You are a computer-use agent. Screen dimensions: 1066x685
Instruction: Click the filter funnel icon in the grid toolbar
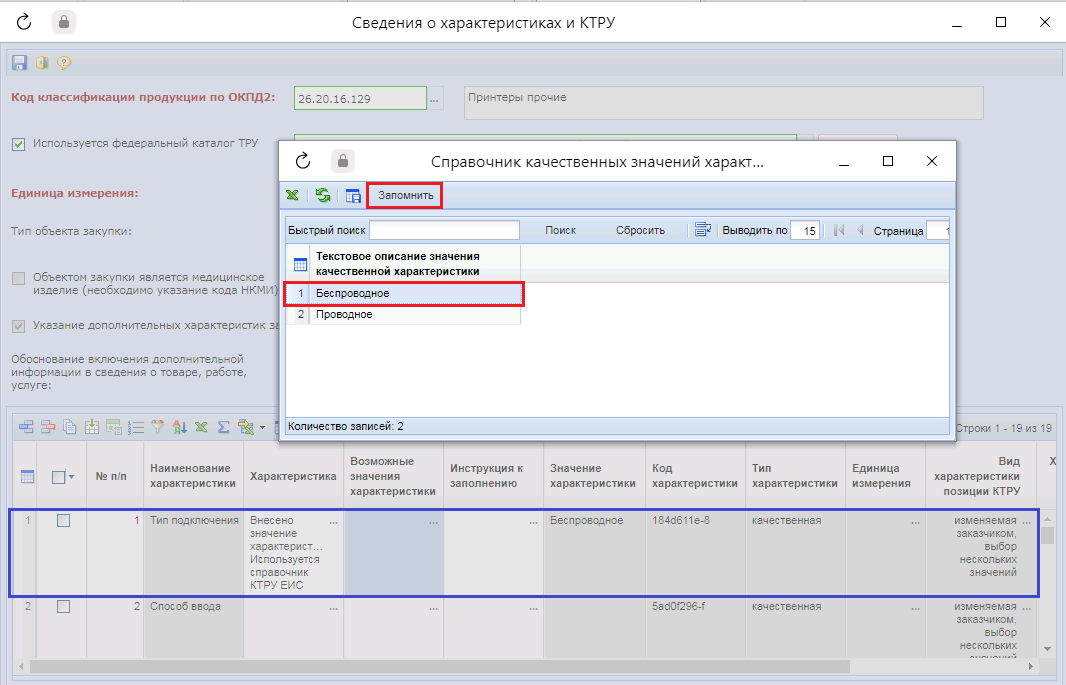click(x=157, y=428)
